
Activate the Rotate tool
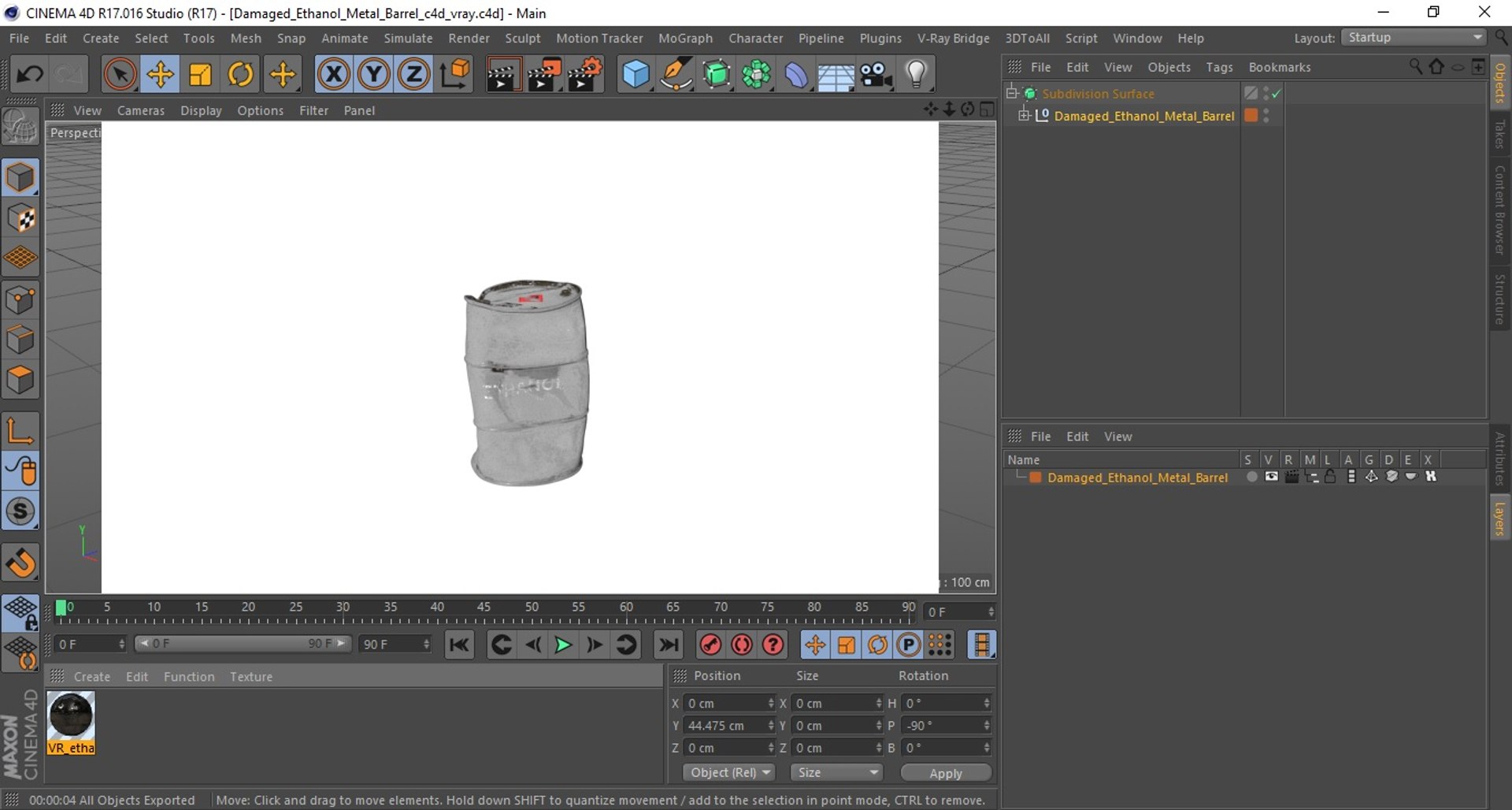click(x=241, y=74)
